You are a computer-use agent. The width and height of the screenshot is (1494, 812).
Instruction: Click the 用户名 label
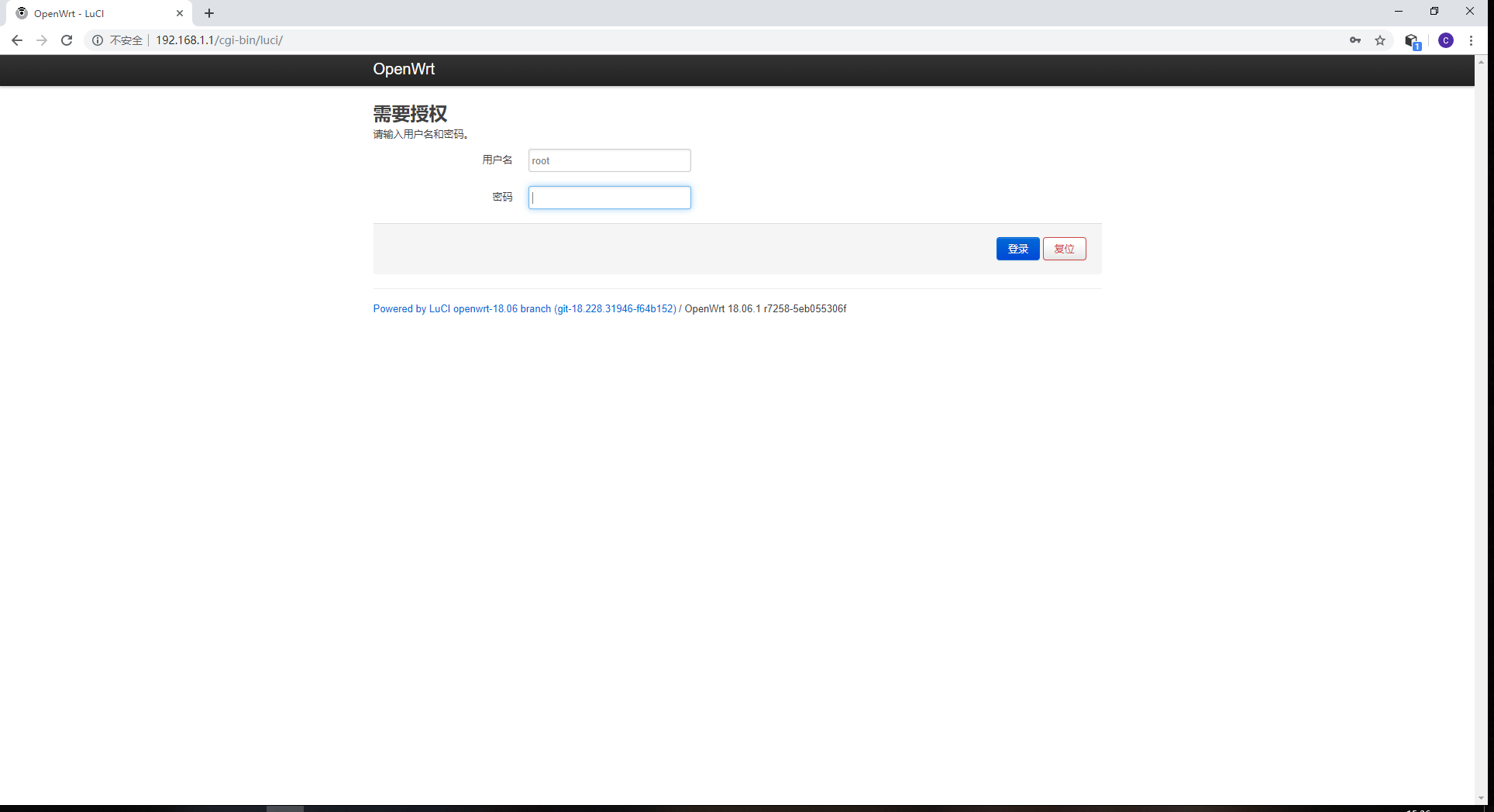point(497,160)
